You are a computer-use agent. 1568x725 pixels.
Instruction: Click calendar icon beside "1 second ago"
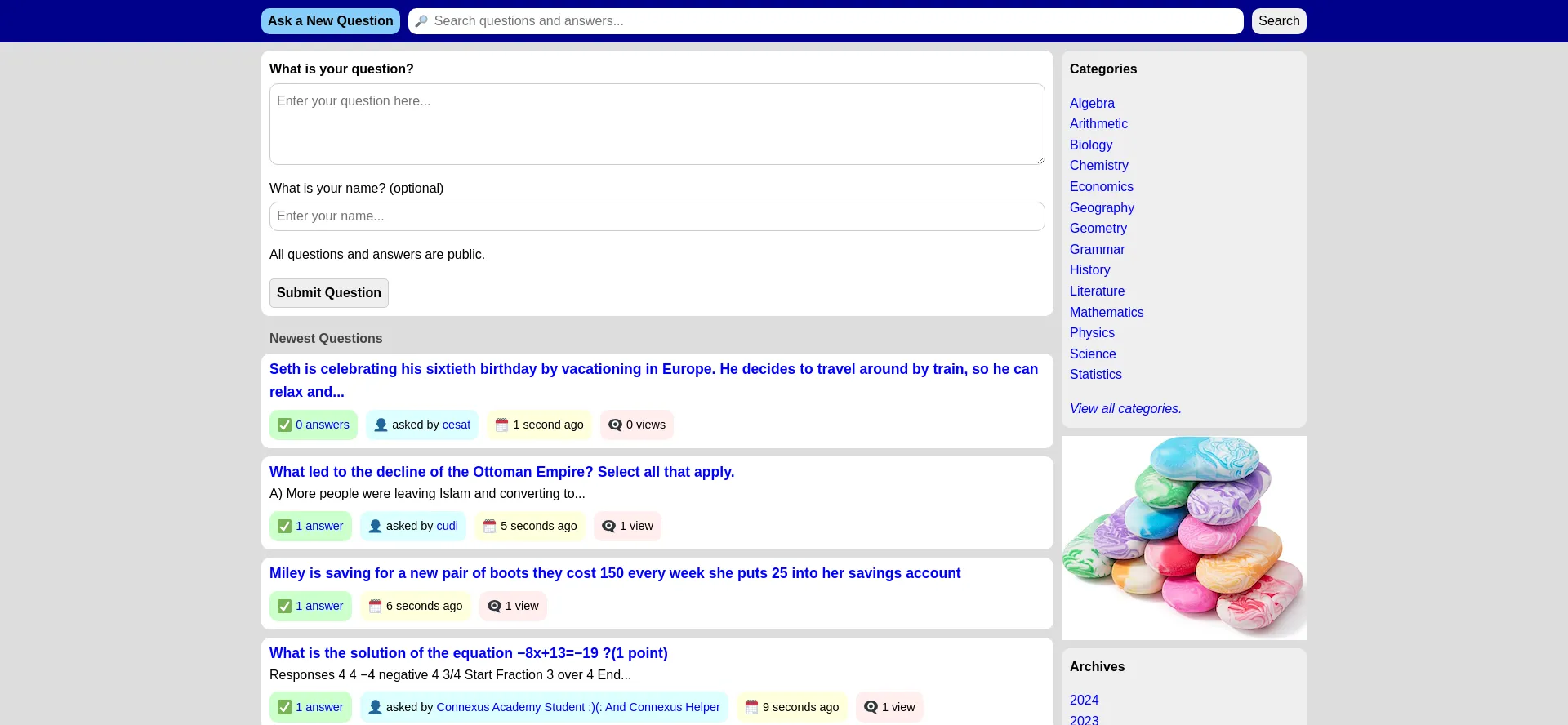[x=501, y=425]
